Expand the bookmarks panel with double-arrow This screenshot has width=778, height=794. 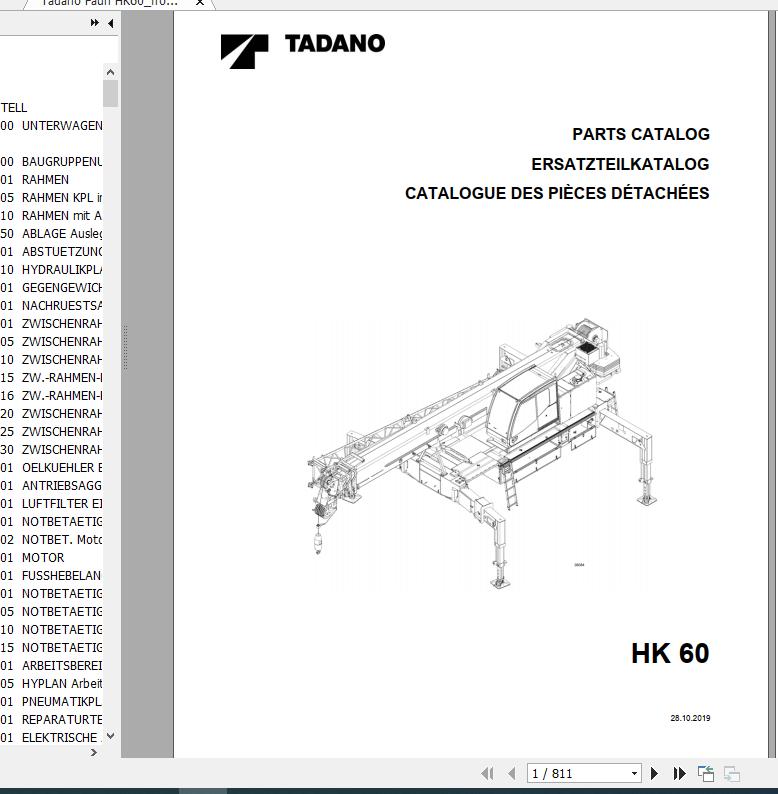[94, 23]
